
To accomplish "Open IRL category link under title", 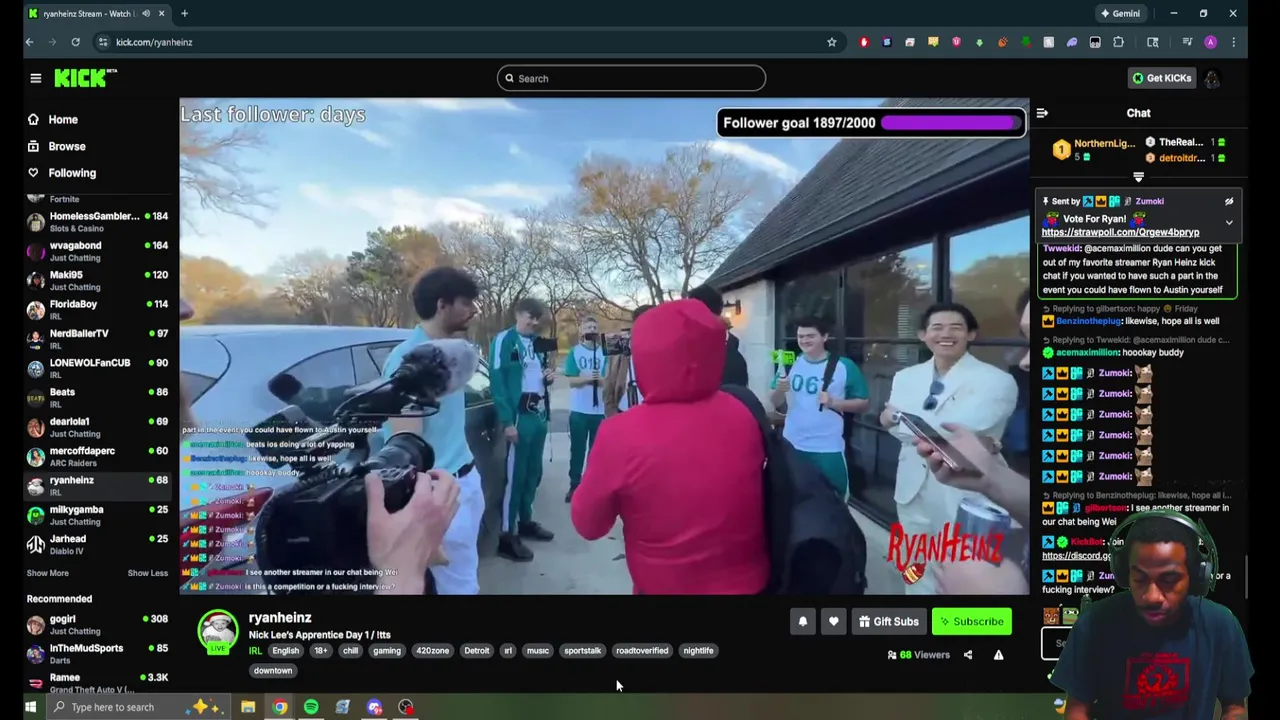I will [x=255, y=651].
